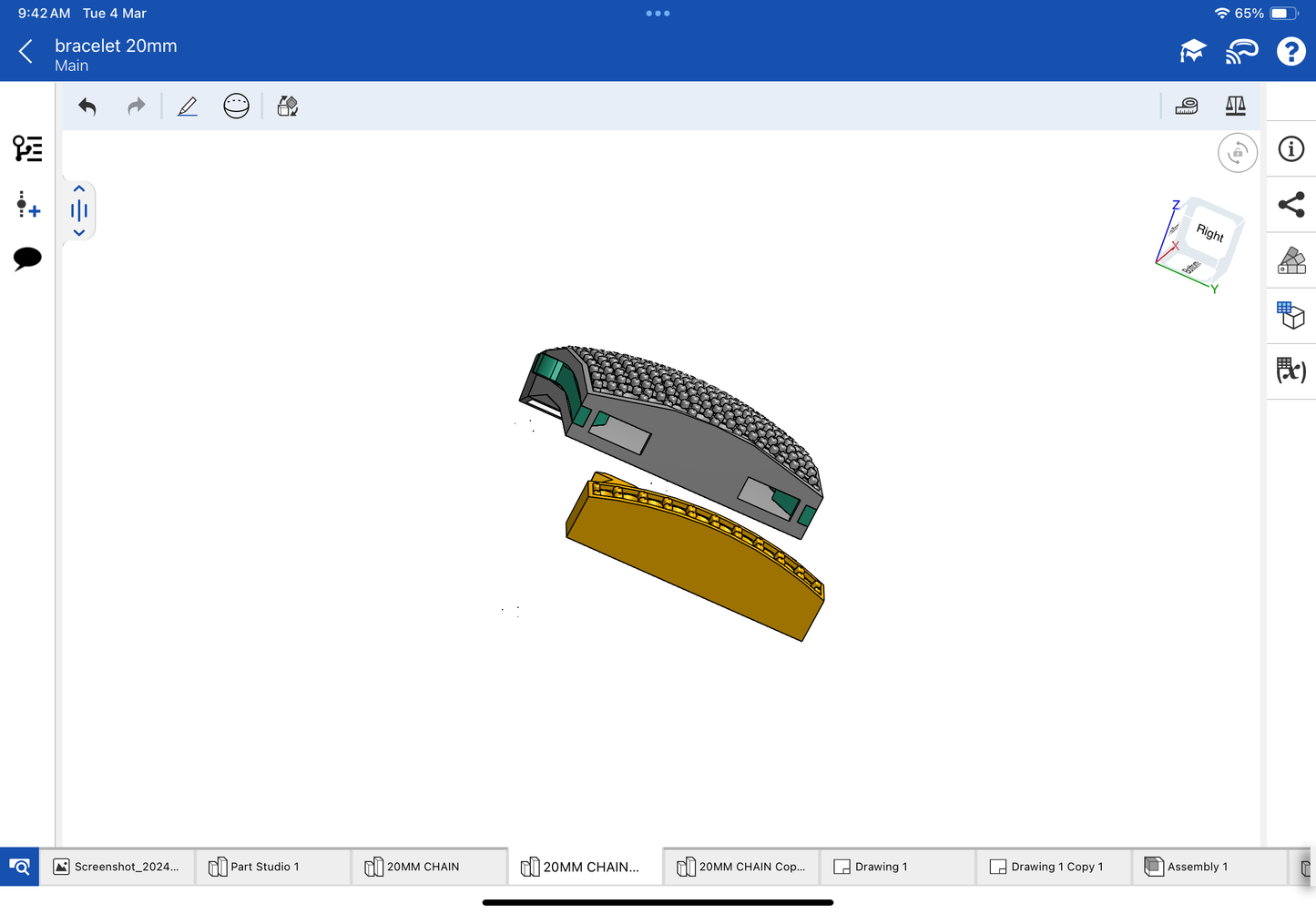Open mass properties scale icon
Screen dimensions: 1316x914
1235,107
